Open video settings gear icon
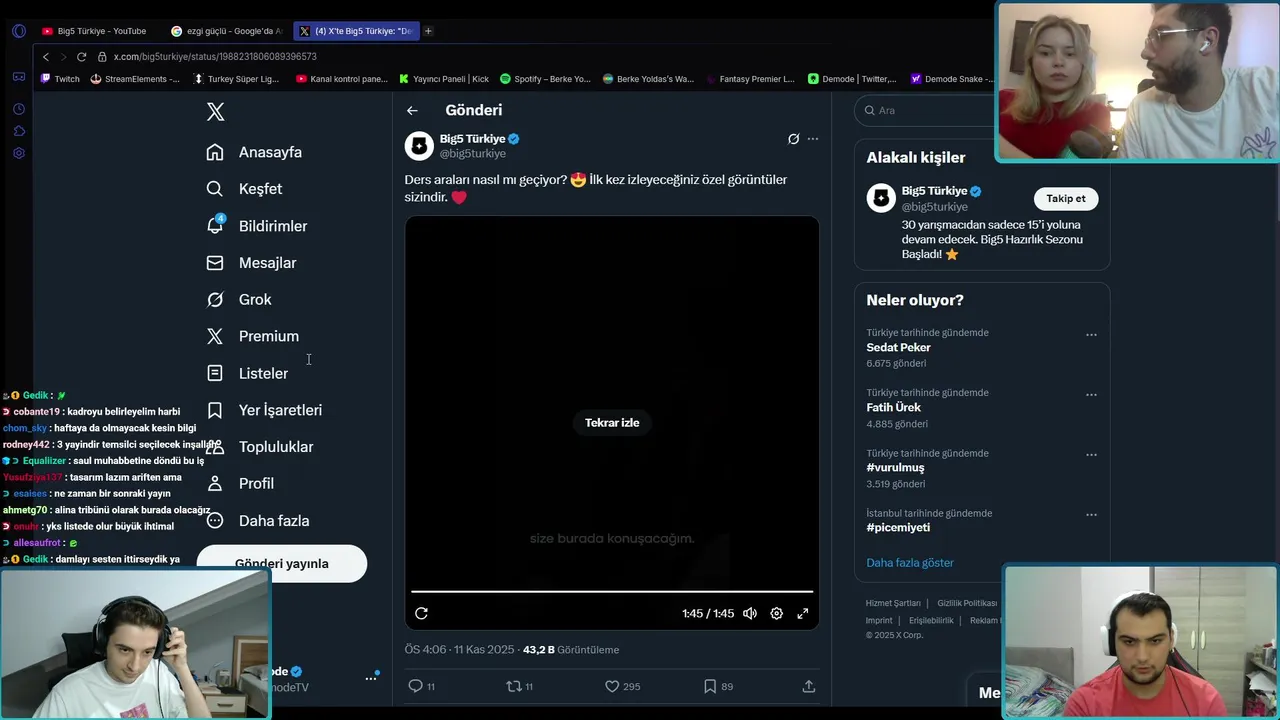 tap(776, 614)
